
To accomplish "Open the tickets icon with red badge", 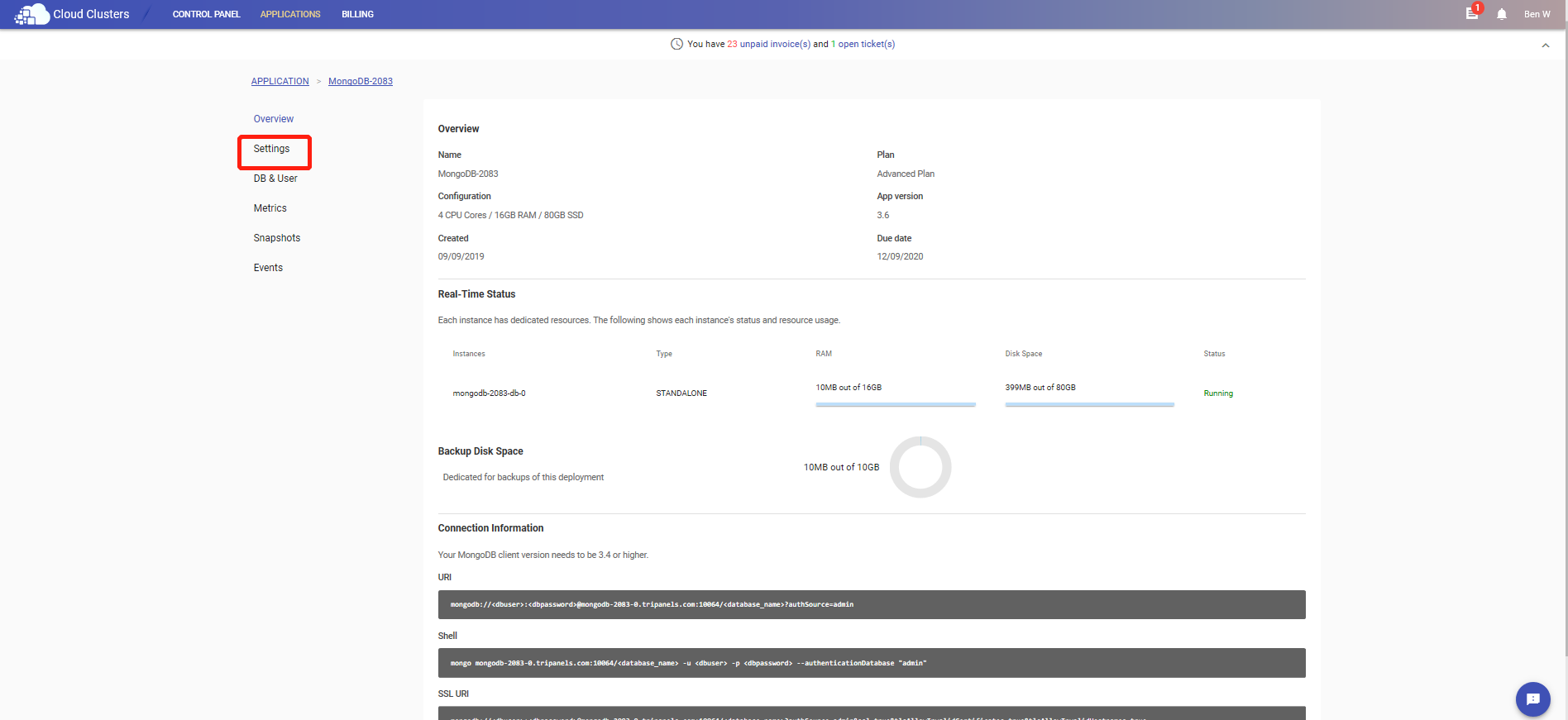I will coord(1473,12).
